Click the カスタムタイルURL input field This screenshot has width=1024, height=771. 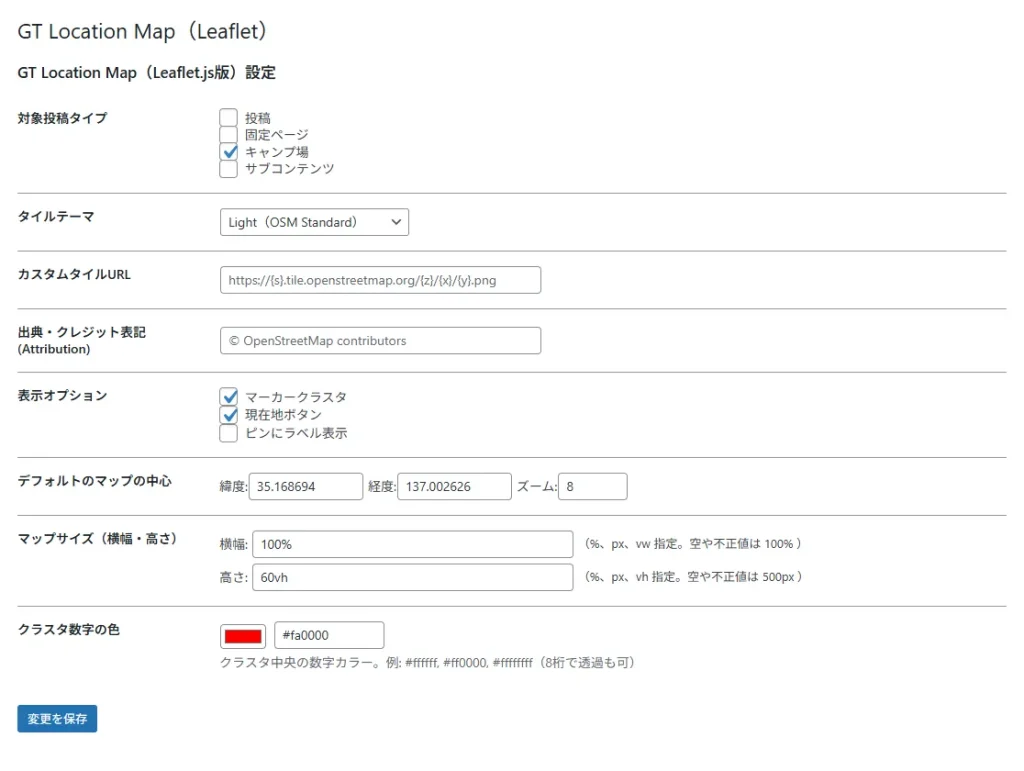pyautogui.click(x=380, y=280)
